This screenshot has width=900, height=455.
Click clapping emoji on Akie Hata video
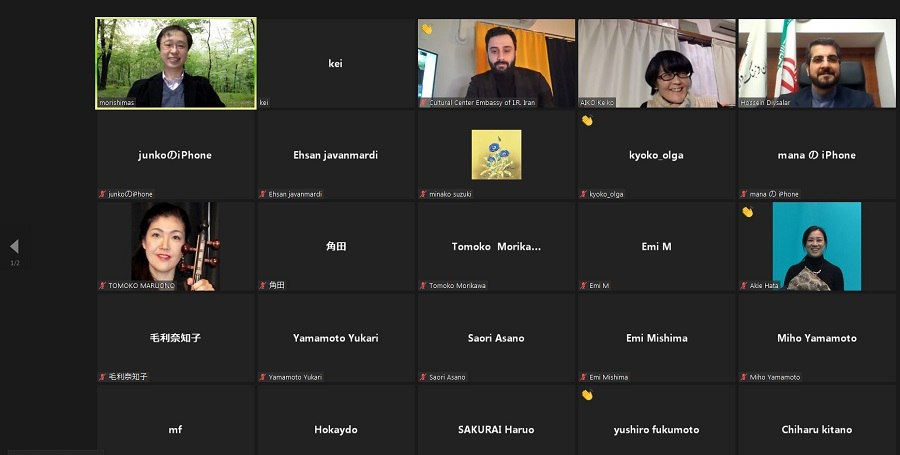coord(747,212)
